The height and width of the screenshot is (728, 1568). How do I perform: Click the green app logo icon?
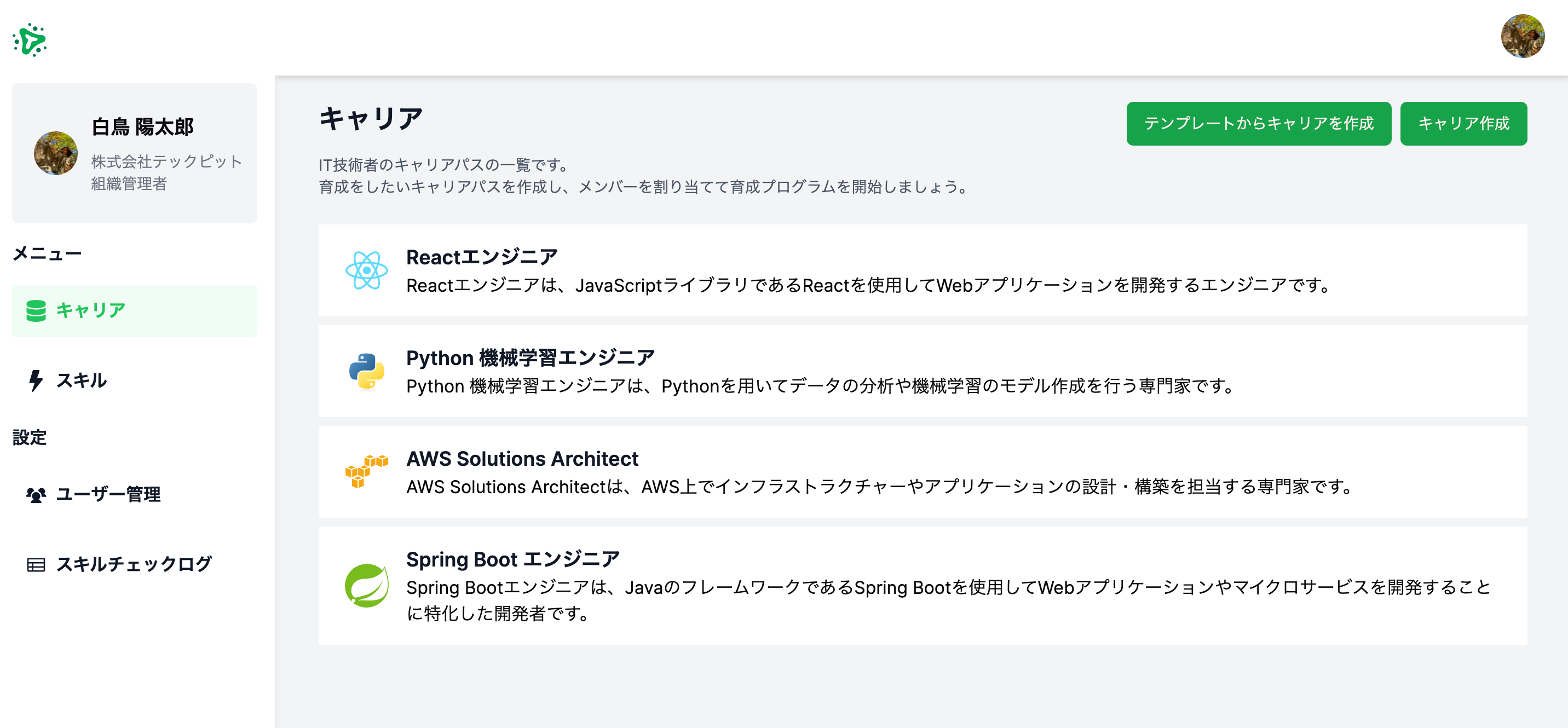[x=29, y=40]
